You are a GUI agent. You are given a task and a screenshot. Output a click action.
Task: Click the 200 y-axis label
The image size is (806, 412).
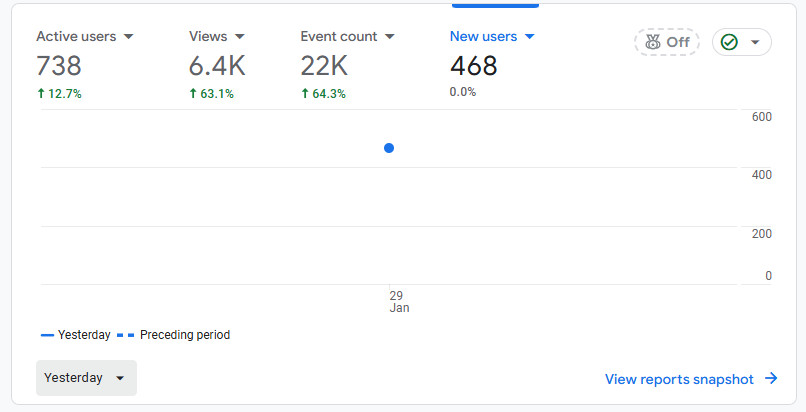tap(761, 234)
